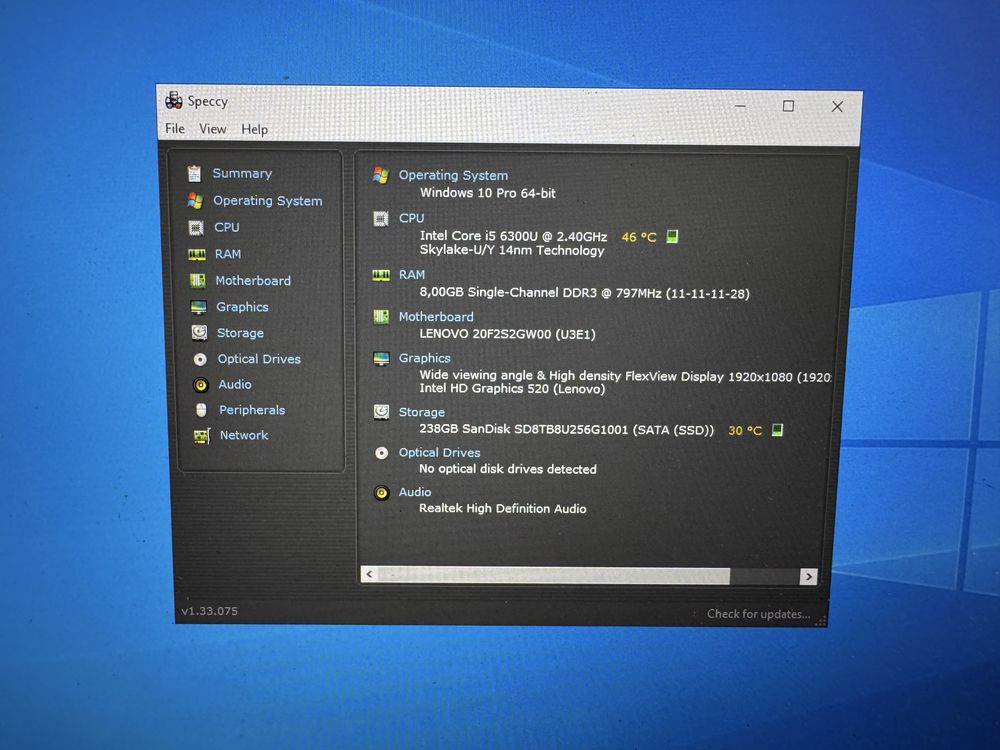Click text Intel Core i5 6300U @ 2.40GHz
Viewport: 1000px width, 750px height.
coord(513,236)
